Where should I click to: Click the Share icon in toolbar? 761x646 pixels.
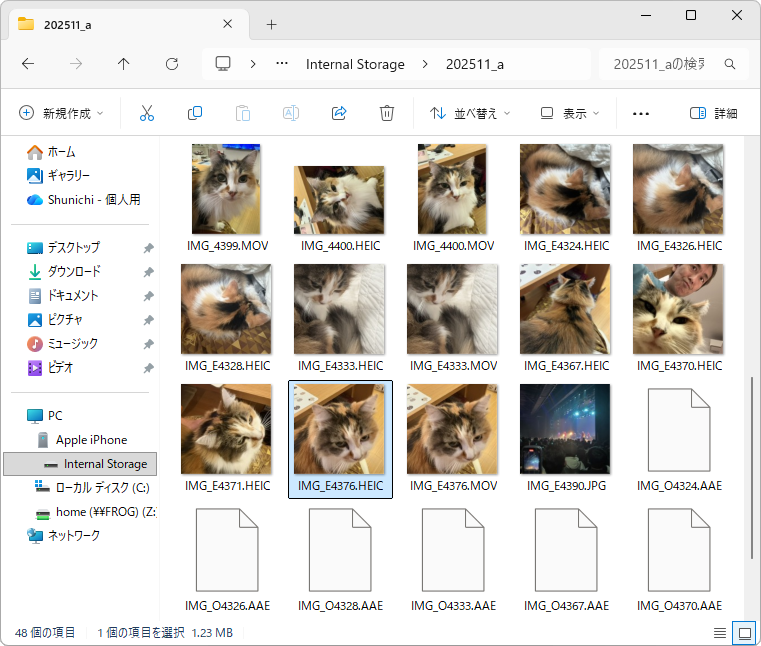339,113
